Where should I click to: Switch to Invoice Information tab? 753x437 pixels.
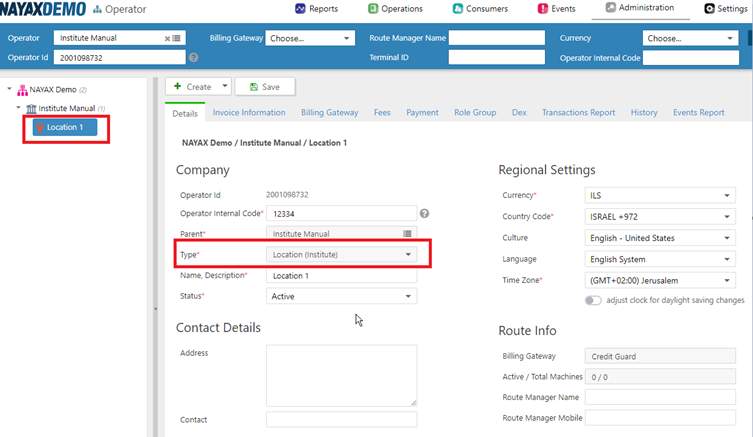pyautogui.click(x=249, y=112)
